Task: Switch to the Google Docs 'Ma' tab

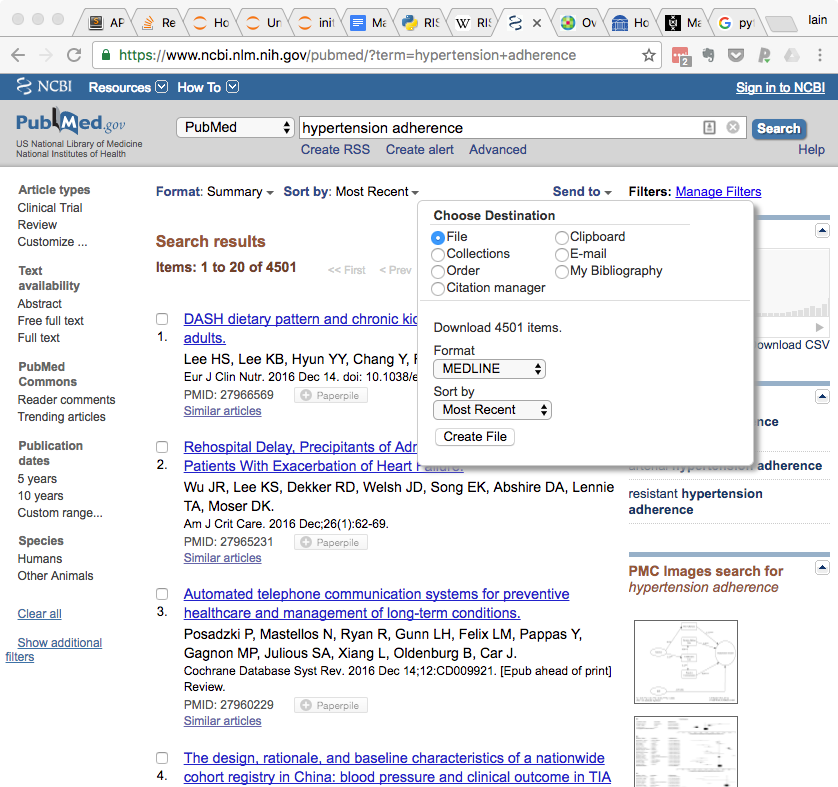Action: pos(368,22)
